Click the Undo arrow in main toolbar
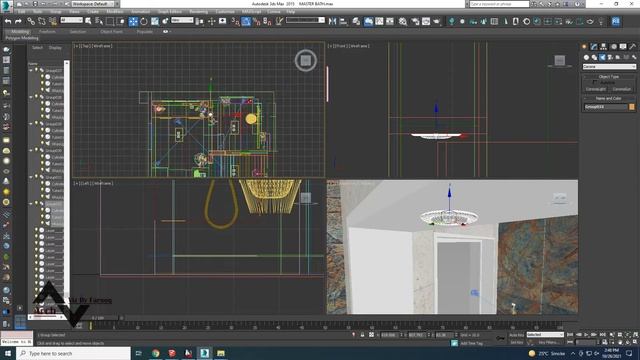Viewport: 640px width, 360px height. tap(8, 21)
